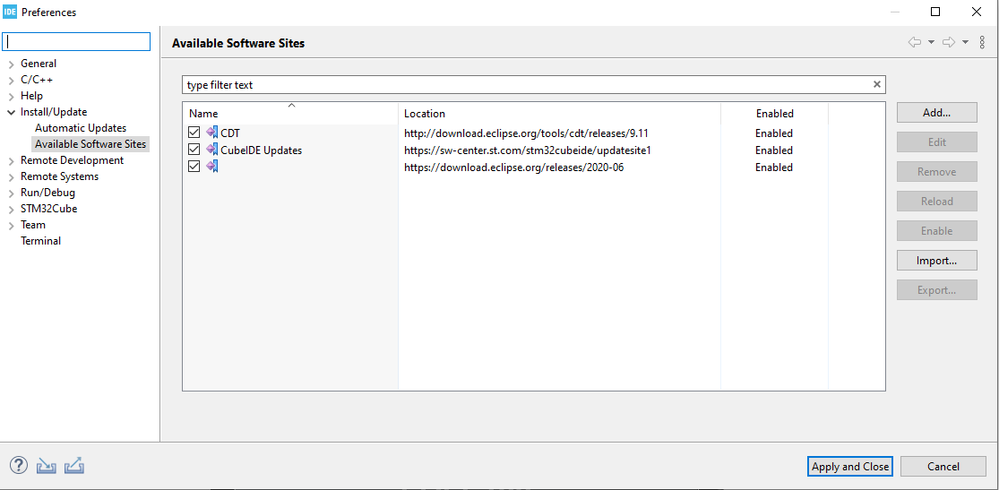Click the import preferences icon at bottom left
The image size is (999, 490).
tap(47, 466)
